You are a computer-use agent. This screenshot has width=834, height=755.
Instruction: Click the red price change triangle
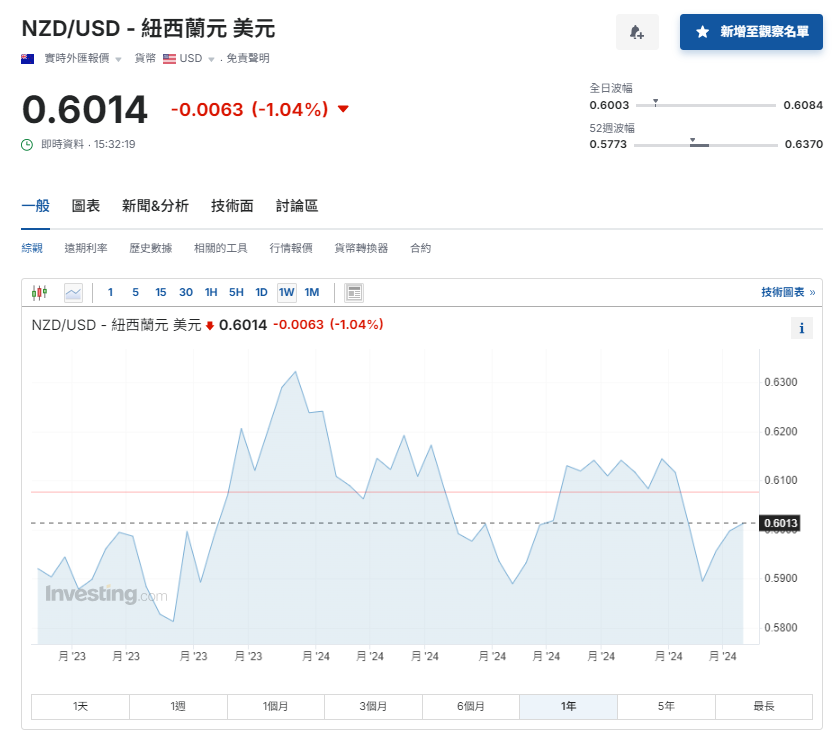343,110
